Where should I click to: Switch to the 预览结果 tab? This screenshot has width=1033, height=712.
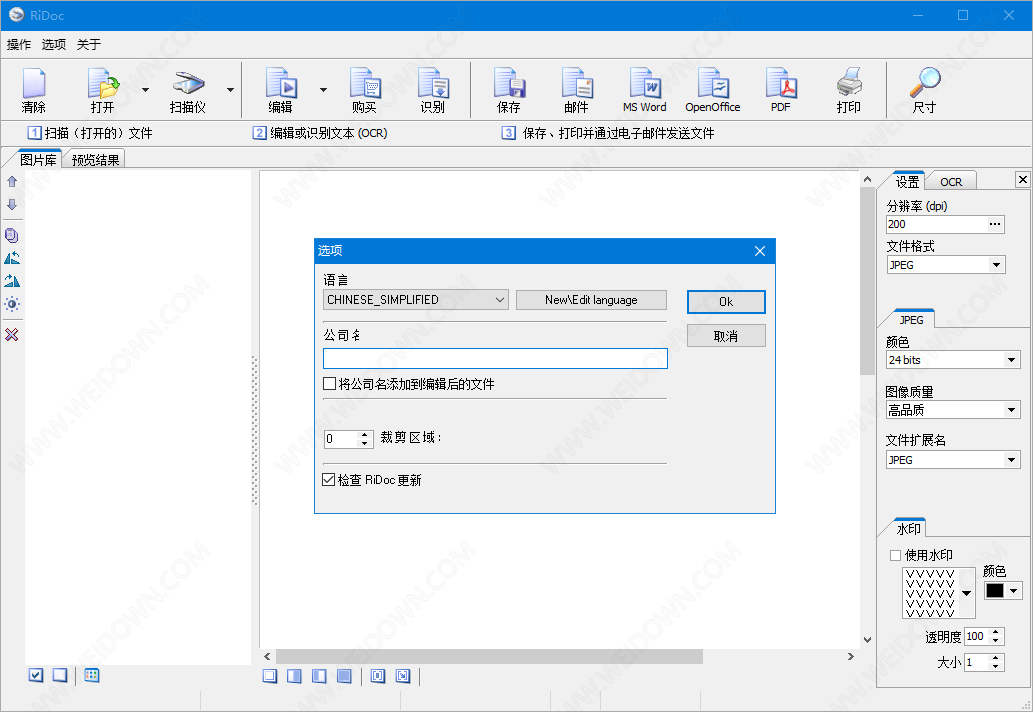pos(96,159)
